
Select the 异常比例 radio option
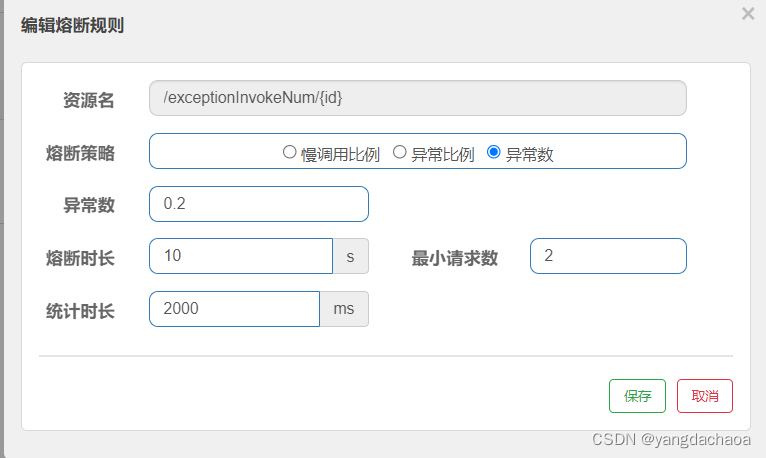click(399, 152)
